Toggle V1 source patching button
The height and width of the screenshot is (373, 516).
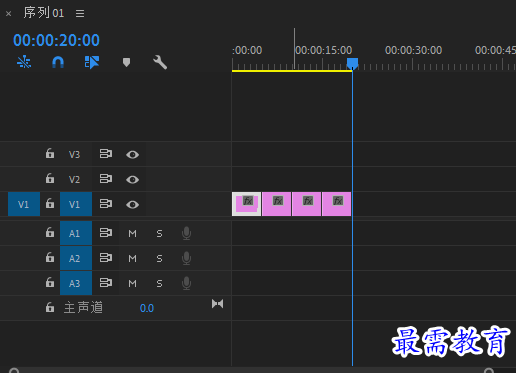click(x=24, y=204)
